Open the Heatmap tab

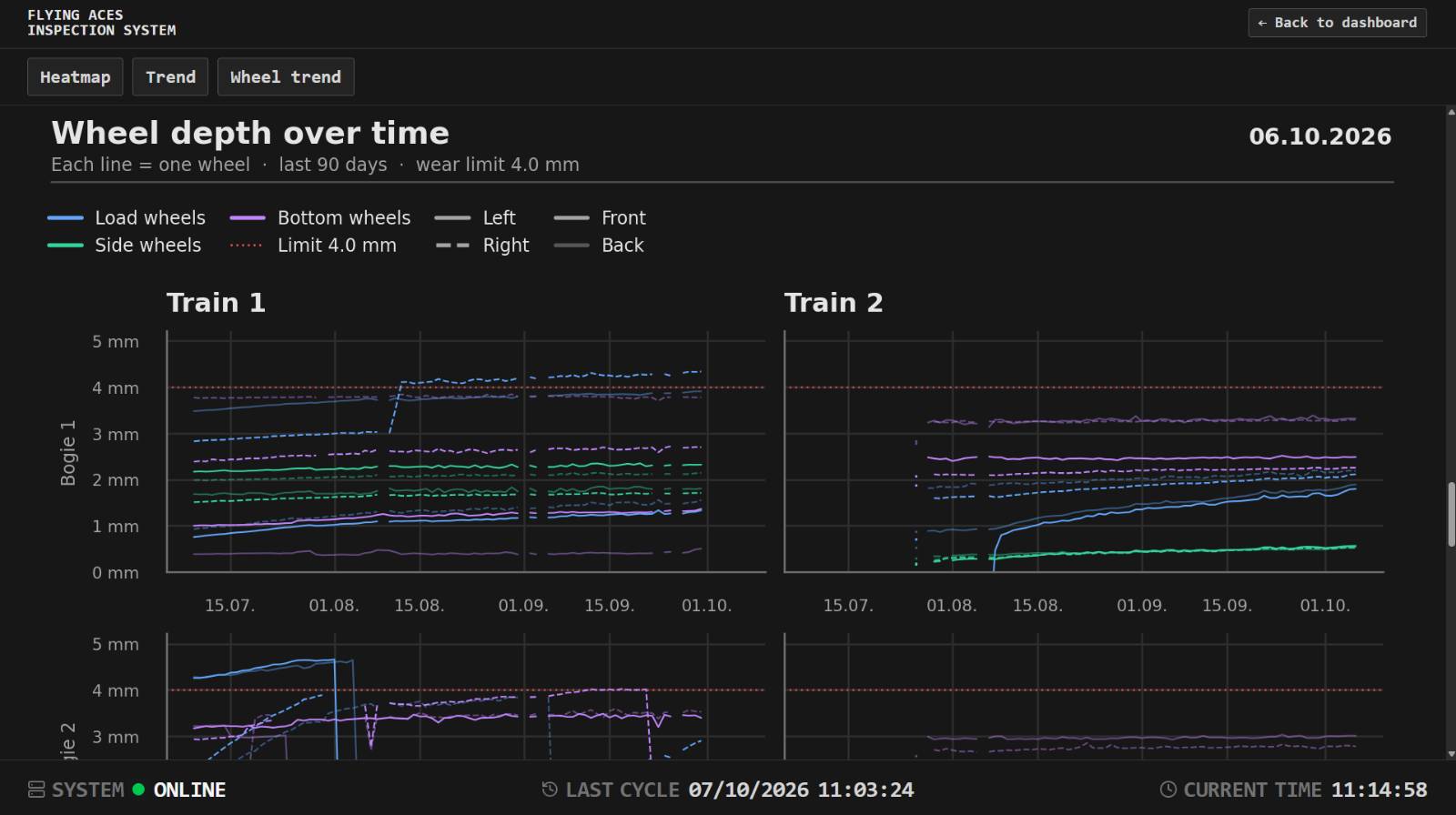click(x=75, y=77)
